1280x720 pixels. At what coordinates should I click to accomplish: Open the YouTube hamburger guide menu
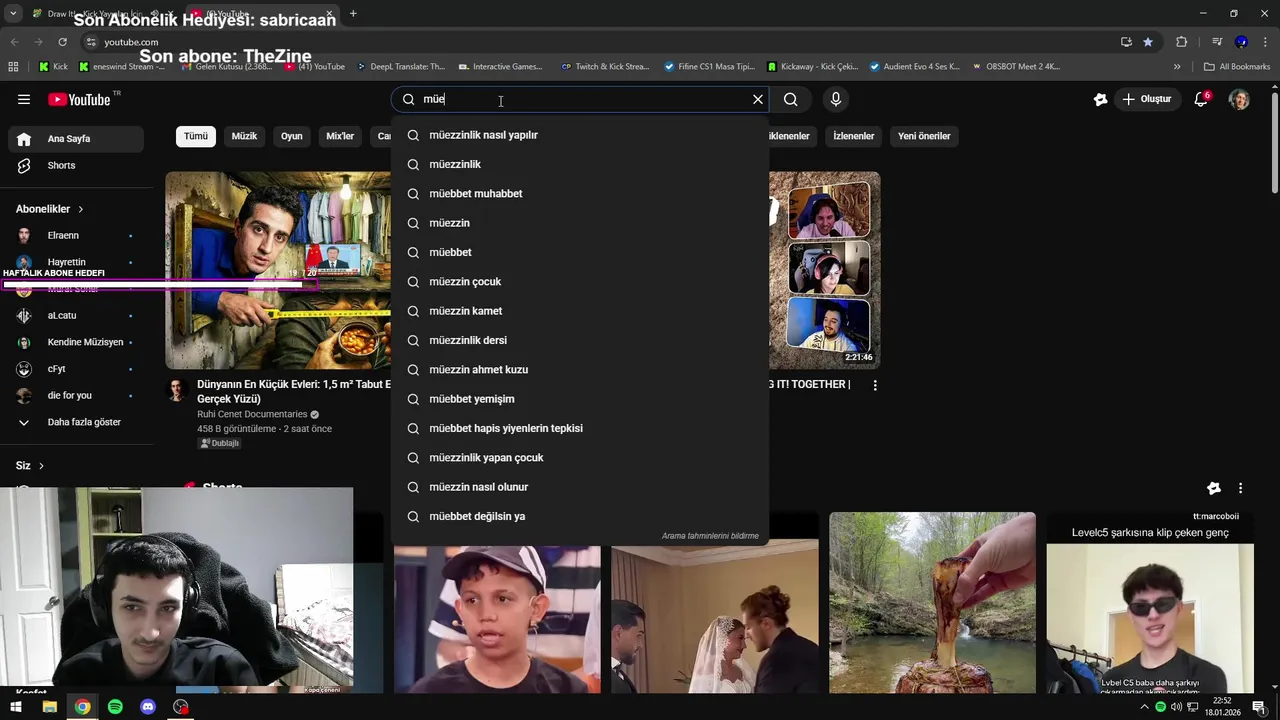pos(24,99)
